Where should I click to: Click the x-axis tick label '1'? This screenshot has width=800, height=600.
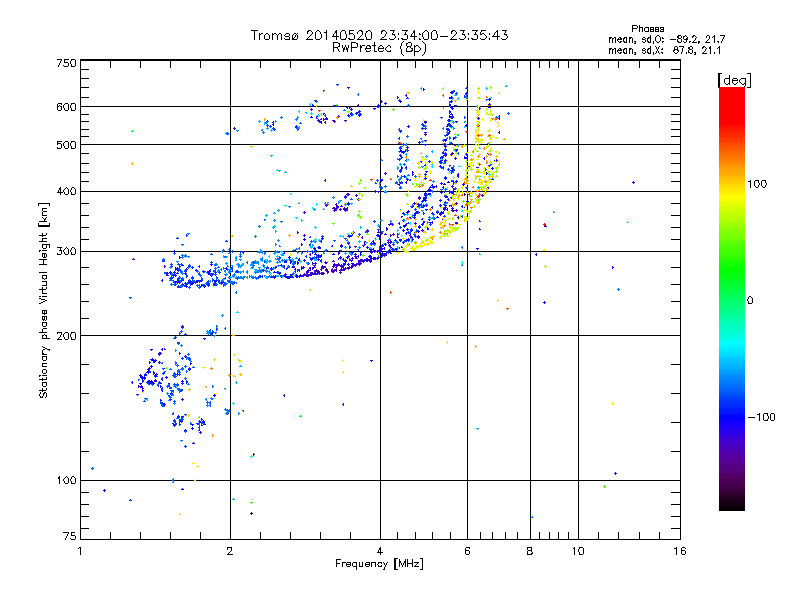click(80, 551)
